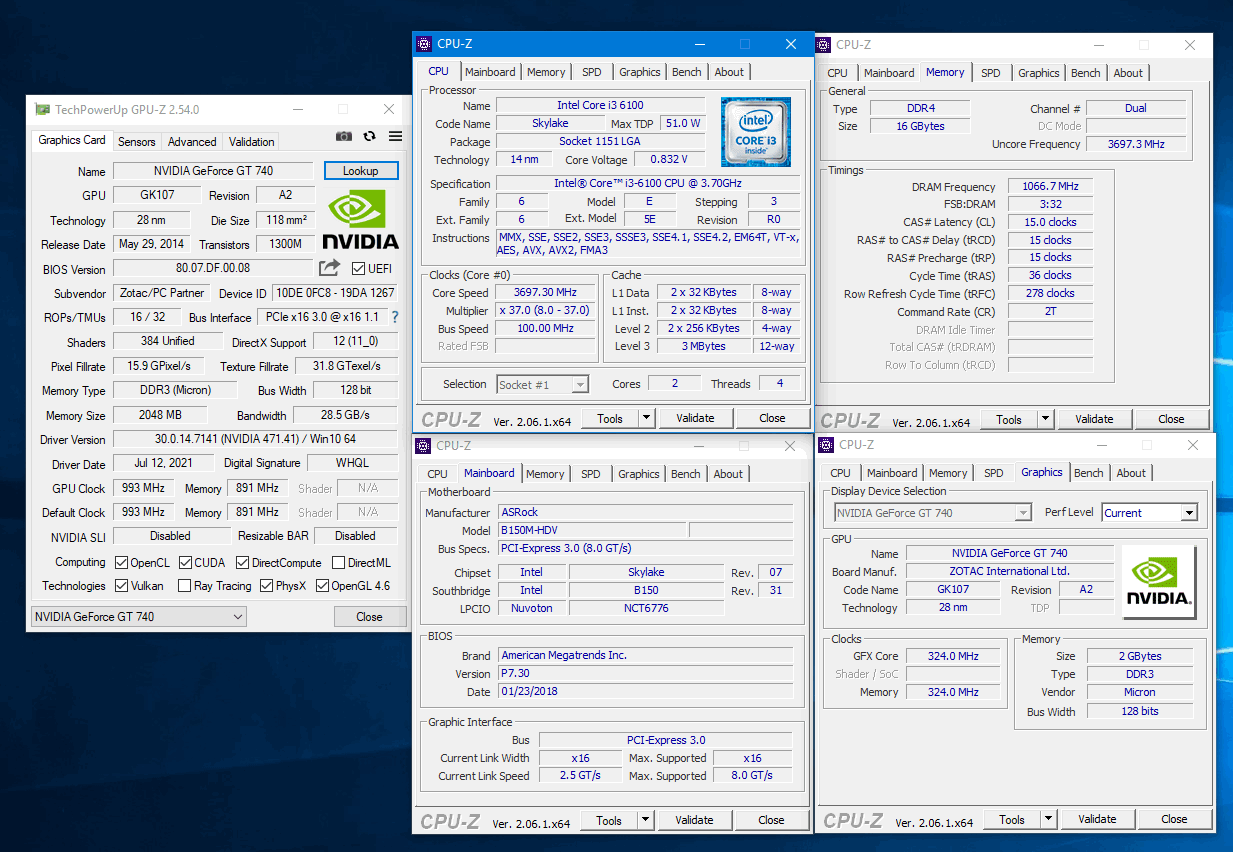The height and width of the screenshot is (852, 1233).
Task: Select the Validation tab in GPU-Z
Action: pos(251,142)
